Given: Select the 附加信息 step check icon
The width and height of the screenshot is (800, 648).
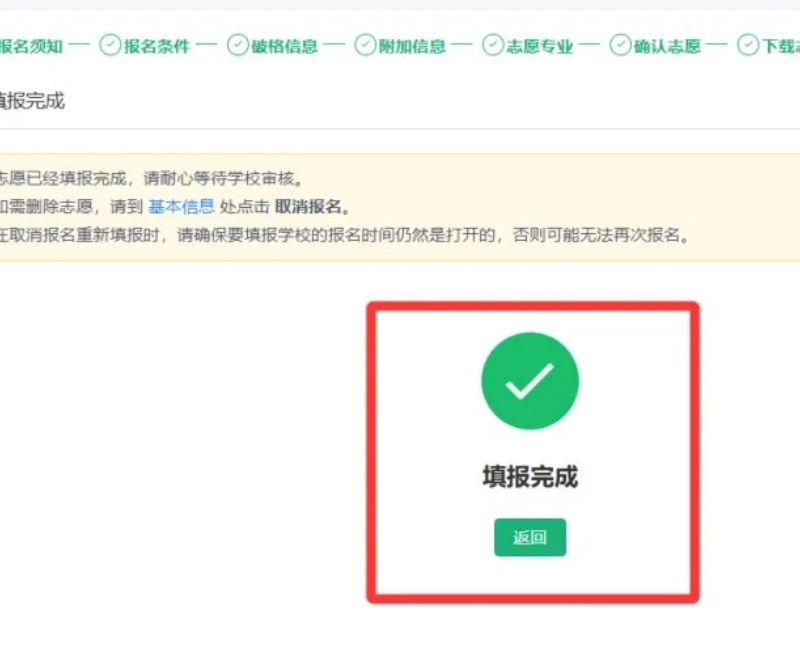Looking at the screenshot, I should 365,45.
